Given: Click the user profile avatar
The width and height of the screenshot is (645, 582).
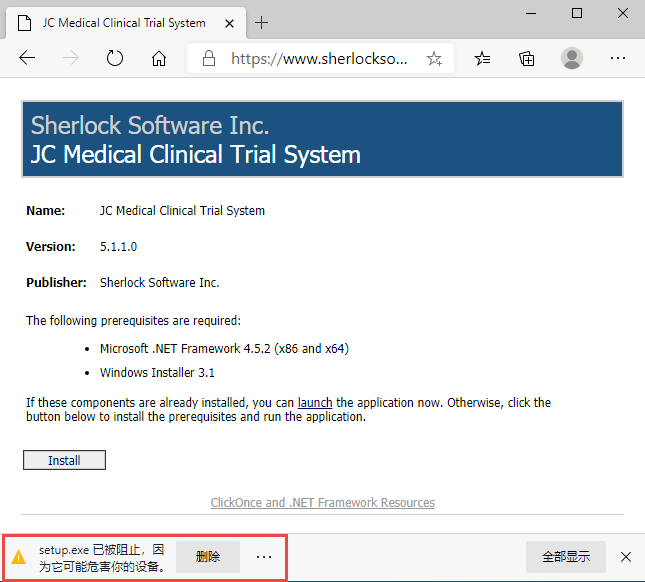Looking at the screenshot, I should [x=572, y=58].
